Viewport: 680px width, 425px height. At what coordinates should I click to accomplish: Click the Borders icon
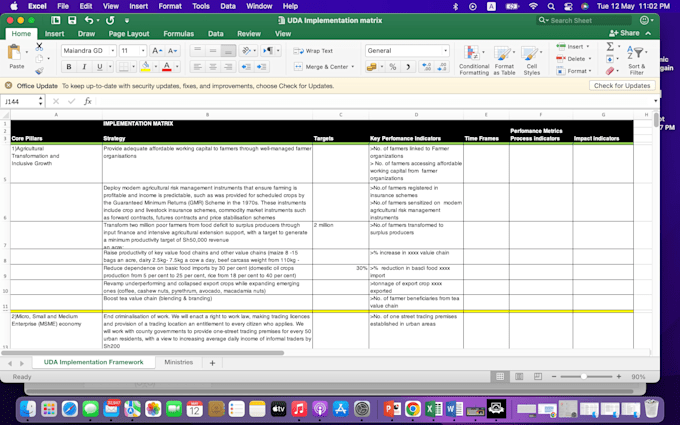124,67
